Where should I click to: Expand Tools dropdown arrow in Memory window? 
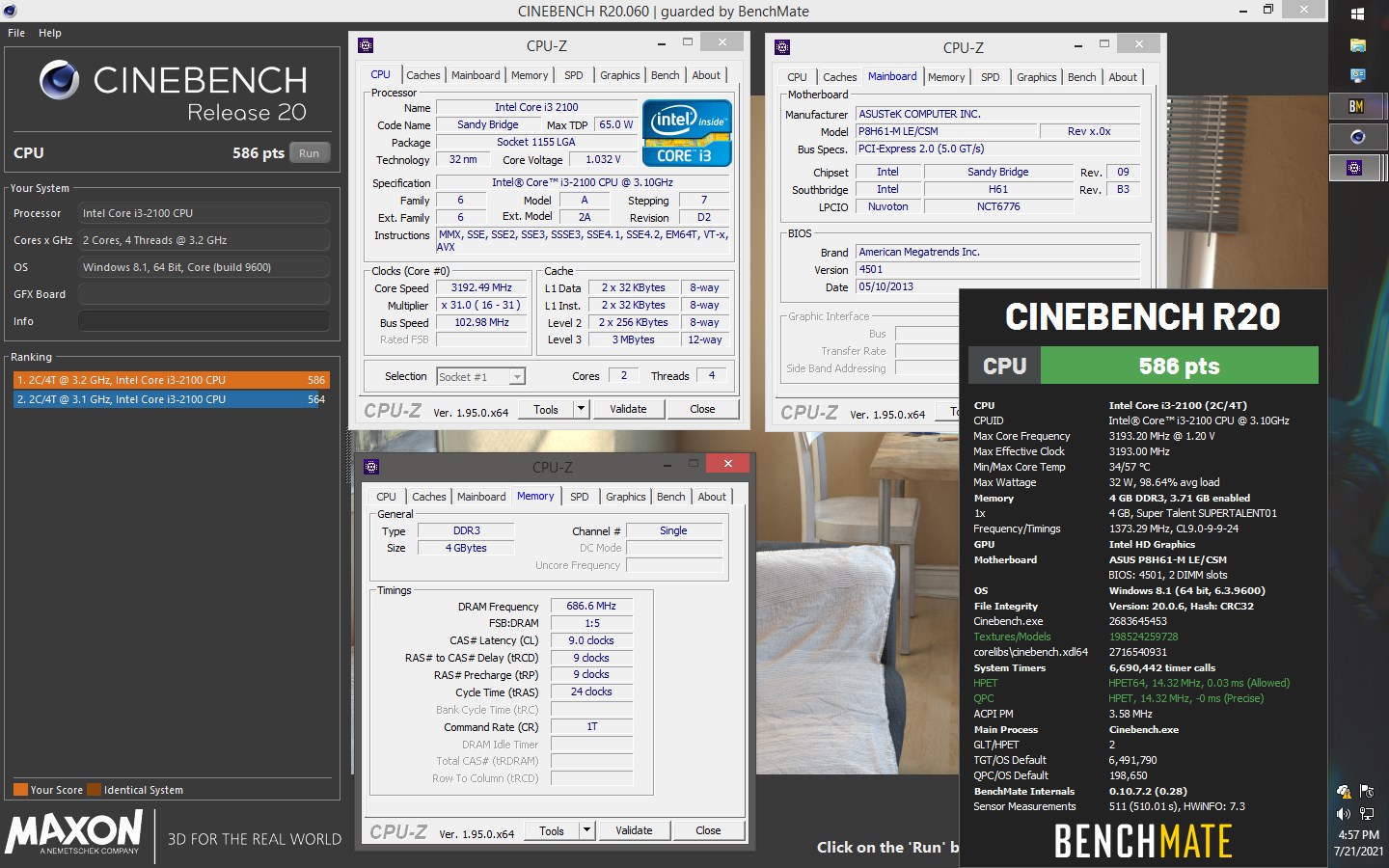[586, 830]
